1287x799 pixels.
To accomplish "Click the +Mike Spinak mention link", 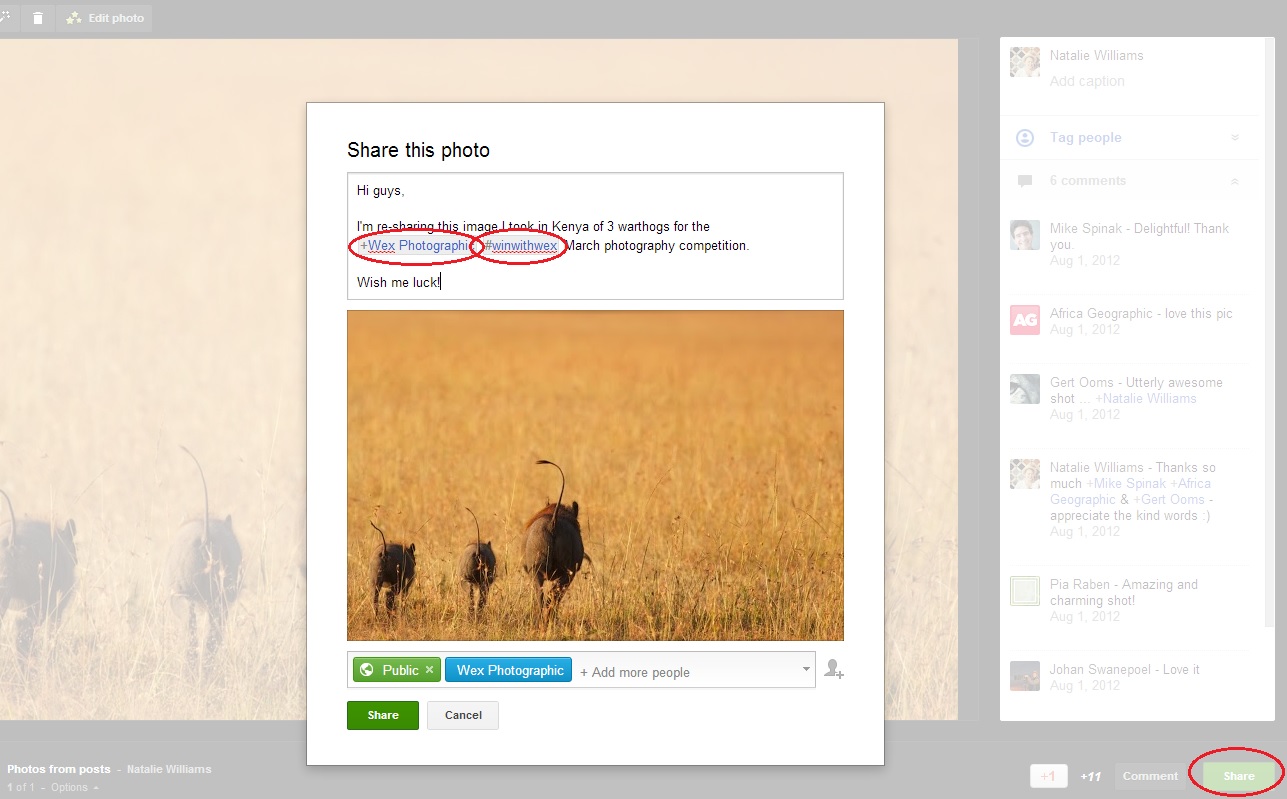I will [x=1126, y=483].
